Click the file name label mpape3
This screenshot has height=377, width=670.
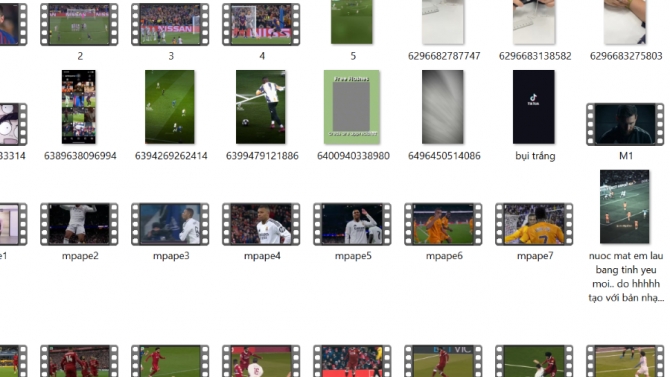[x=171, y=256]
